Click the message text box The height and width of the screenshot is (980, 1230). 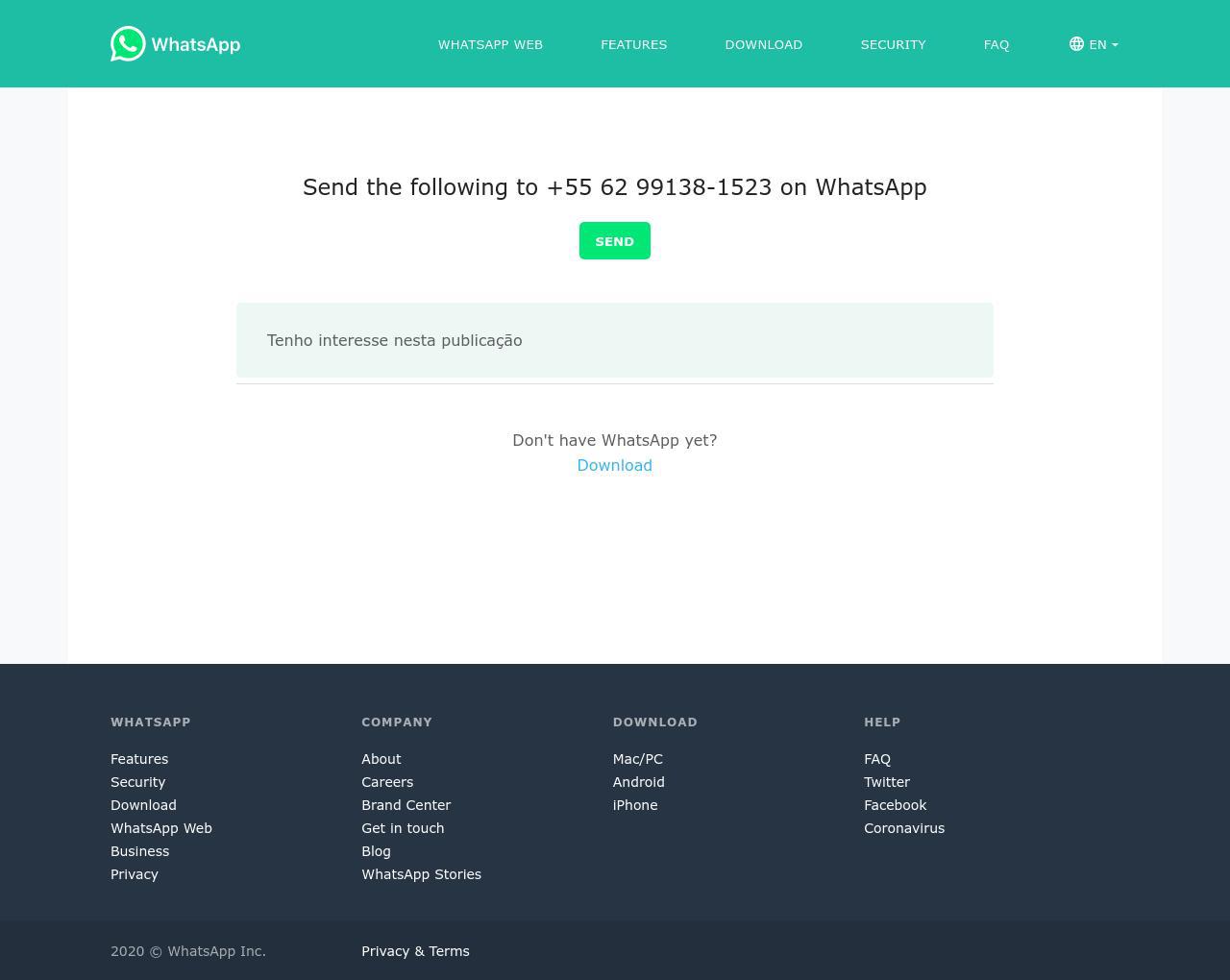614,340
